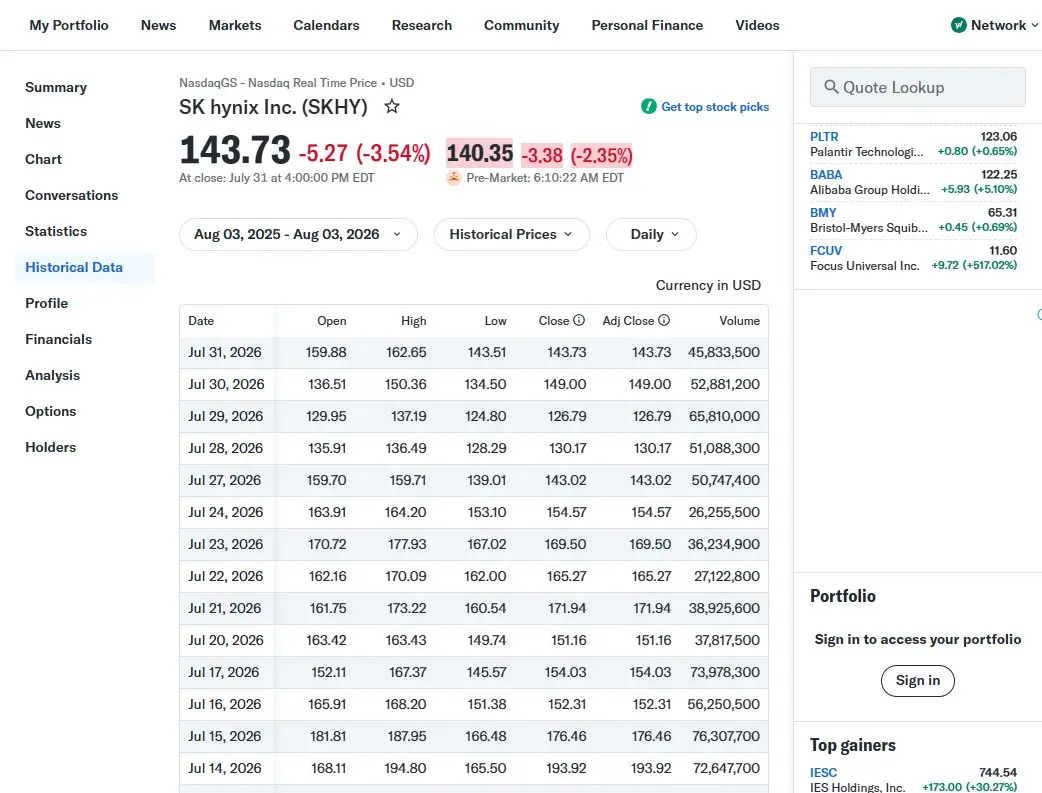Open the BMY ticker link

coord(823,212)
